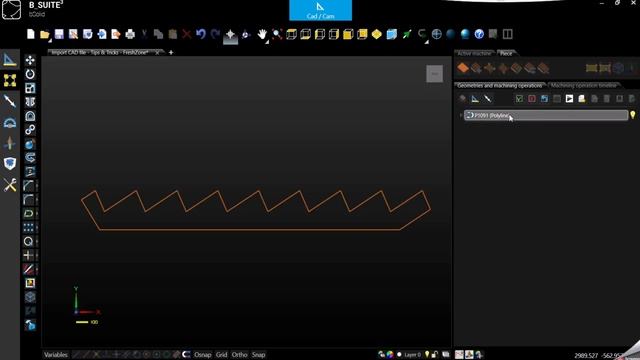Open the help question mark icon
This screenshot has height=360, width=640.
point(479,34)
